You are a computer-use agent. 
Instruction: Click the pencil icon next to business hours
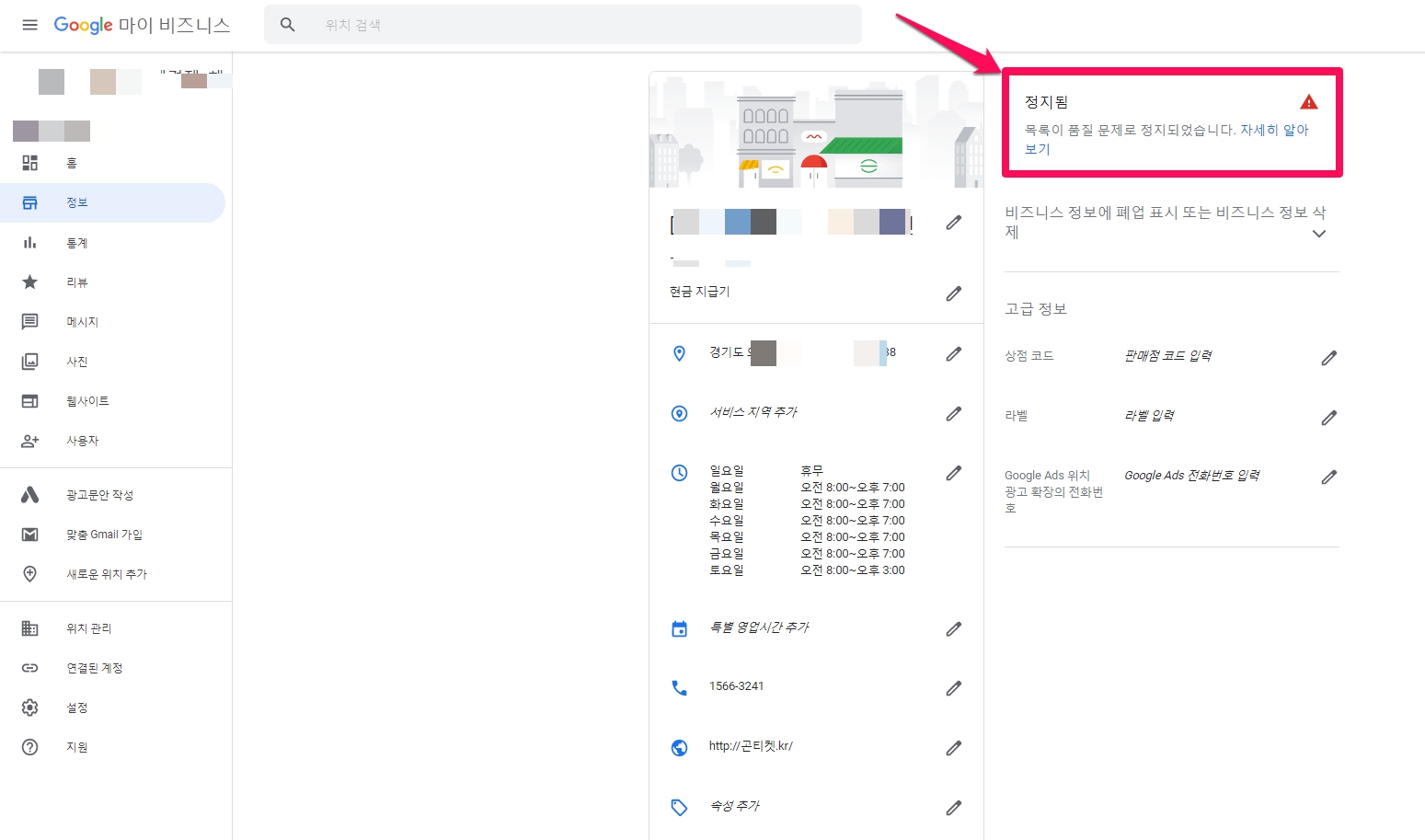tap(953, 473)
